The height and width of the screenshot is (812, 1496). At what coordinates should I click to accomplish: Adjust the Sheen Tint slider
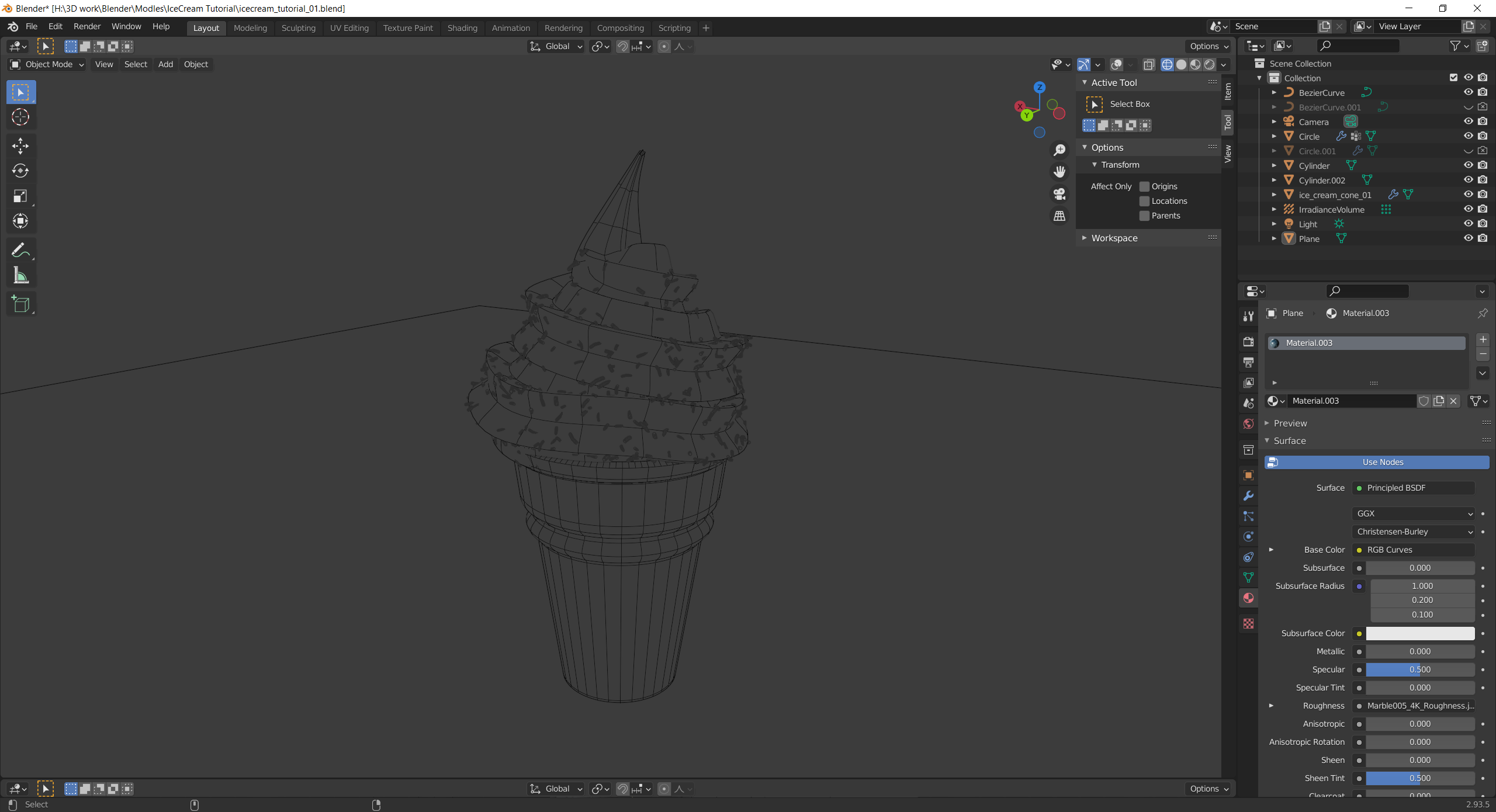click(x=1420, y=778)
